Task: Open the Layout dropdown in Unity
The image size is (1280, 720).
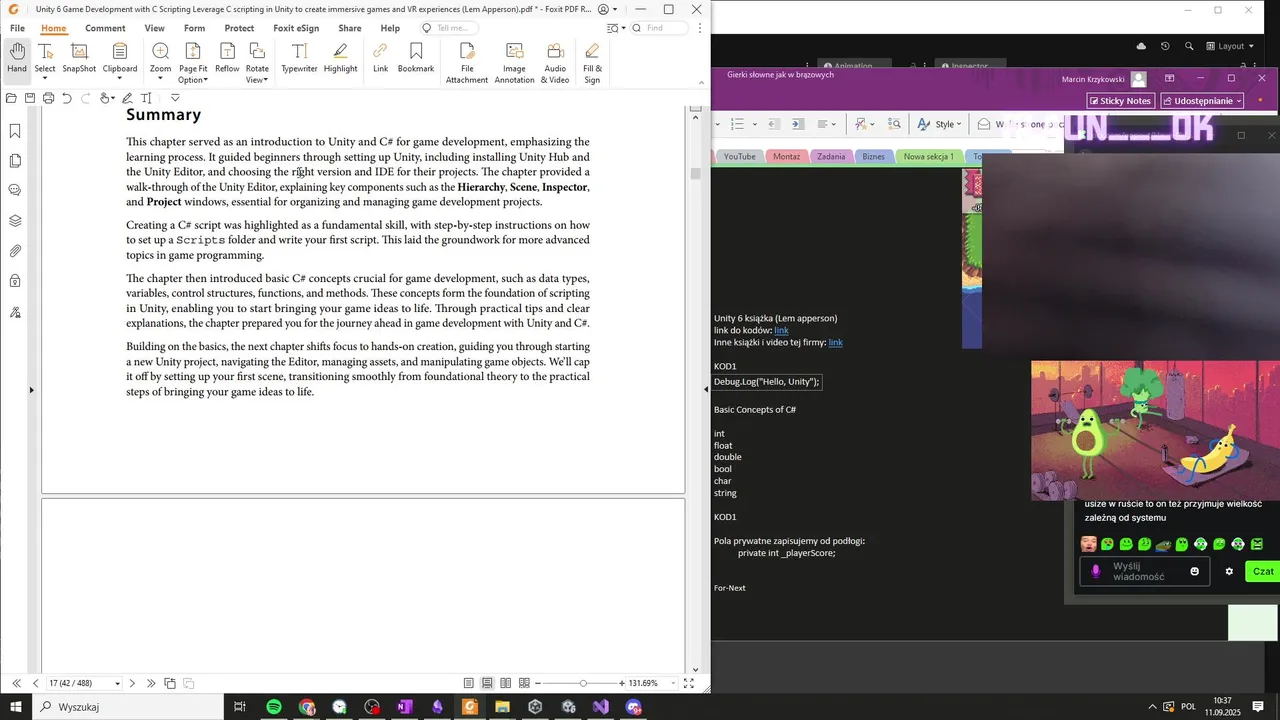Action: click(x=1230, y=46)
